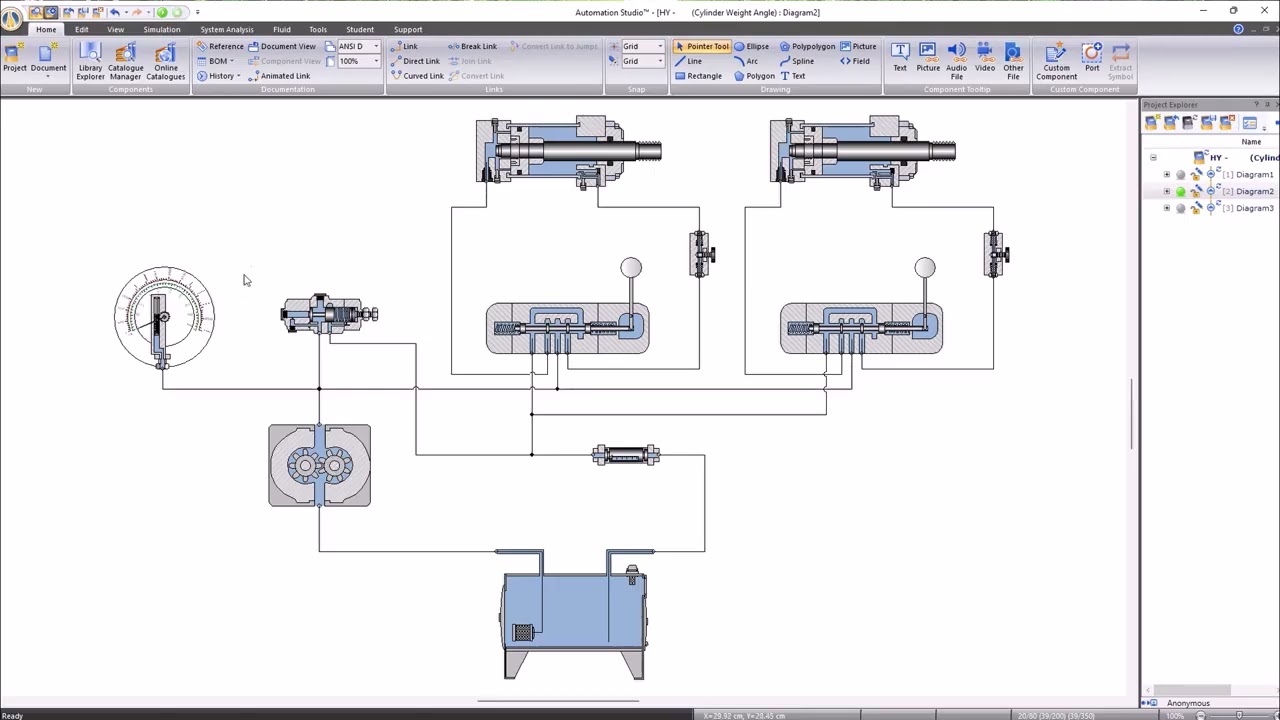
Task: Create a new Document
Action: coord(48,58)
